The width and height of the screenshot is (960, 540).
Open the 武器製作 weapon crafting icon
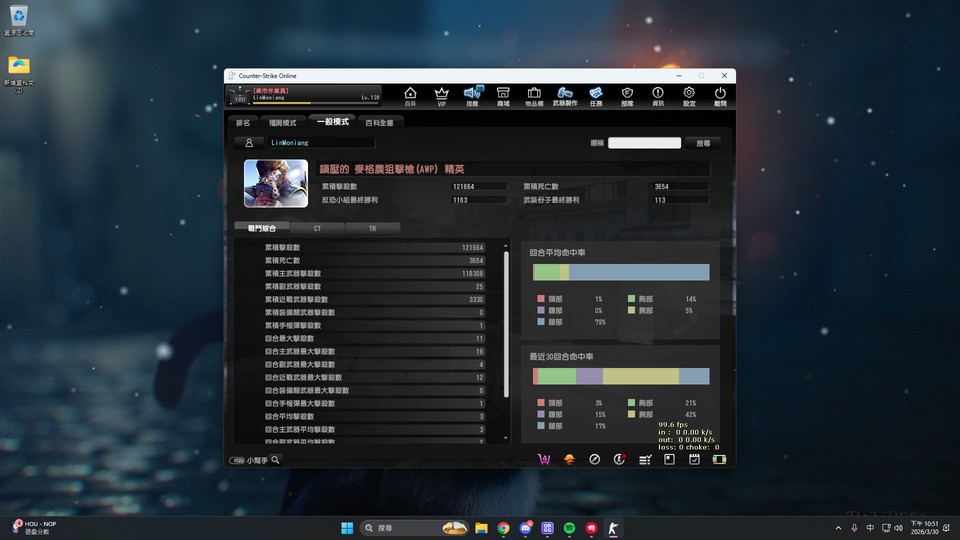(565, 96)
